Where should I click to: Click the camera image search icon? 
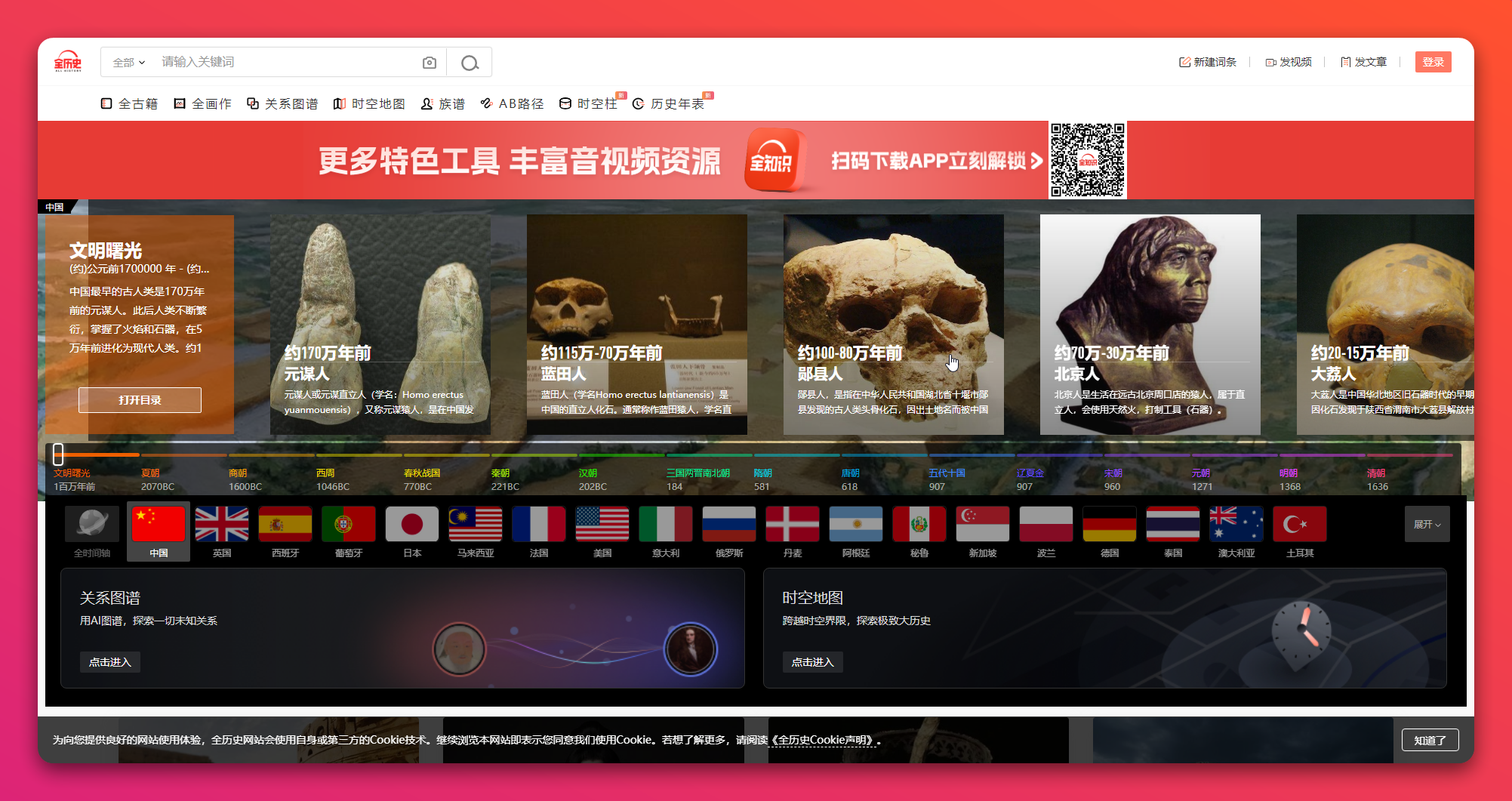[x=429, y=63]
